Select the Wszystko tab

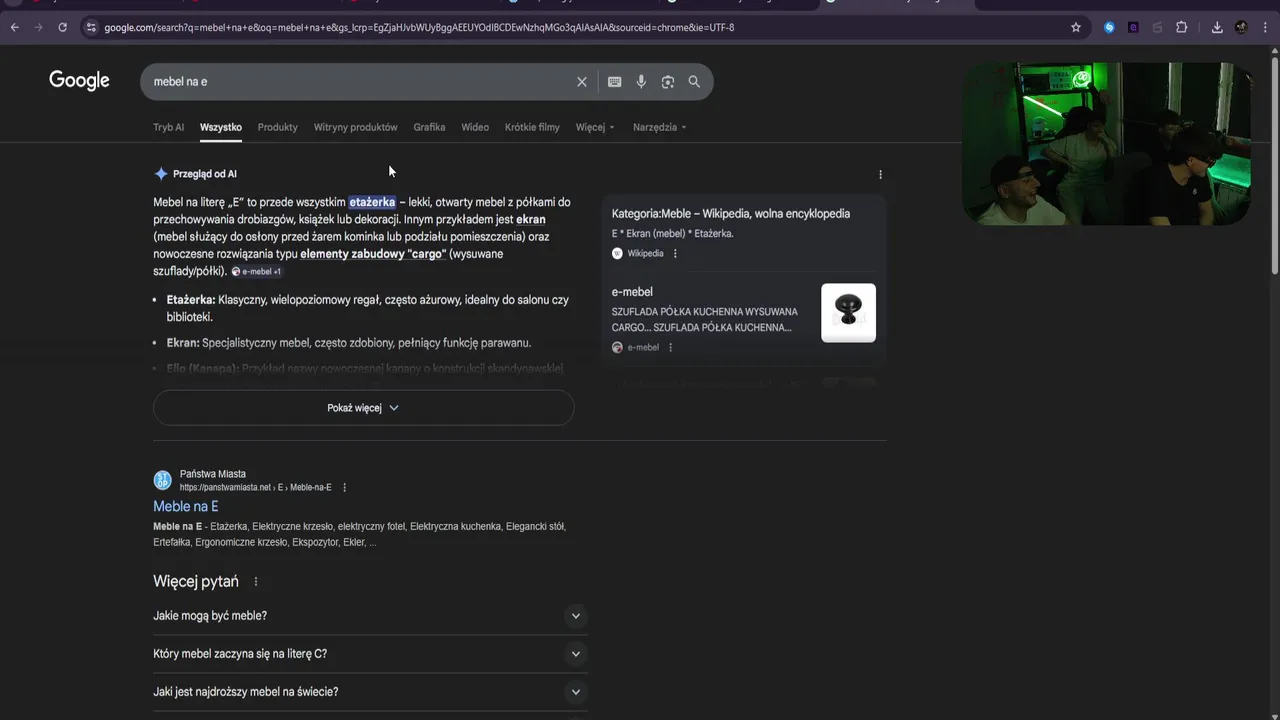(x=221, y=127)
